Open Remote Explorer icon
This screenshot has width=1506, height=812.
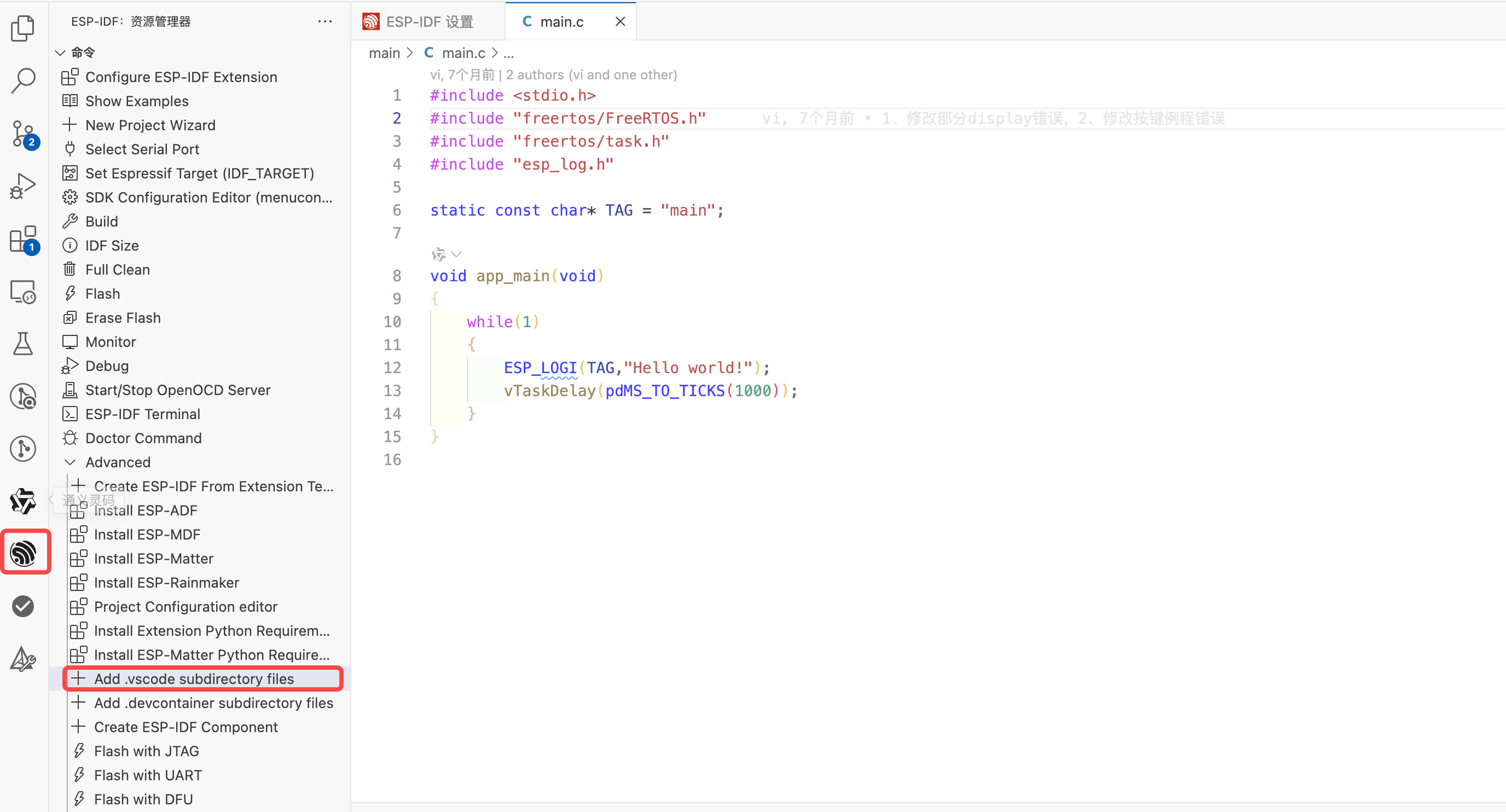(x=23, y=291)
